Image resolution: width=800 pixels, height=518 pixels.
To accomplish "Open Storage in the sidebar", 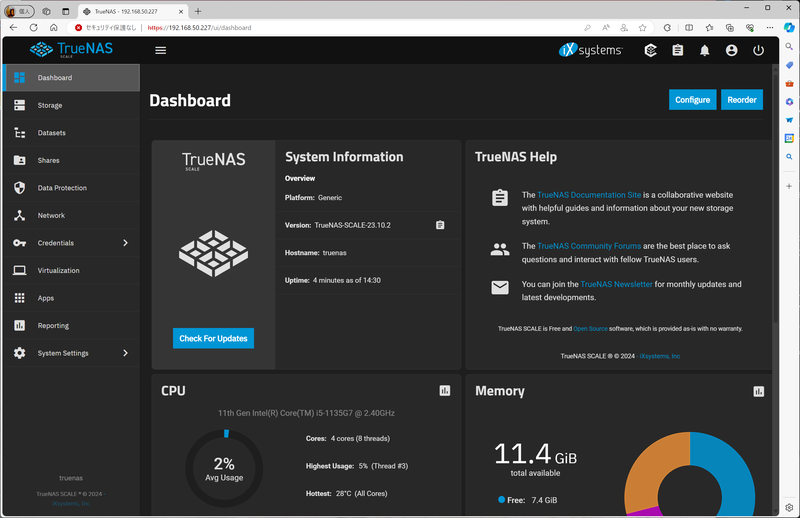I will point(71,105).
